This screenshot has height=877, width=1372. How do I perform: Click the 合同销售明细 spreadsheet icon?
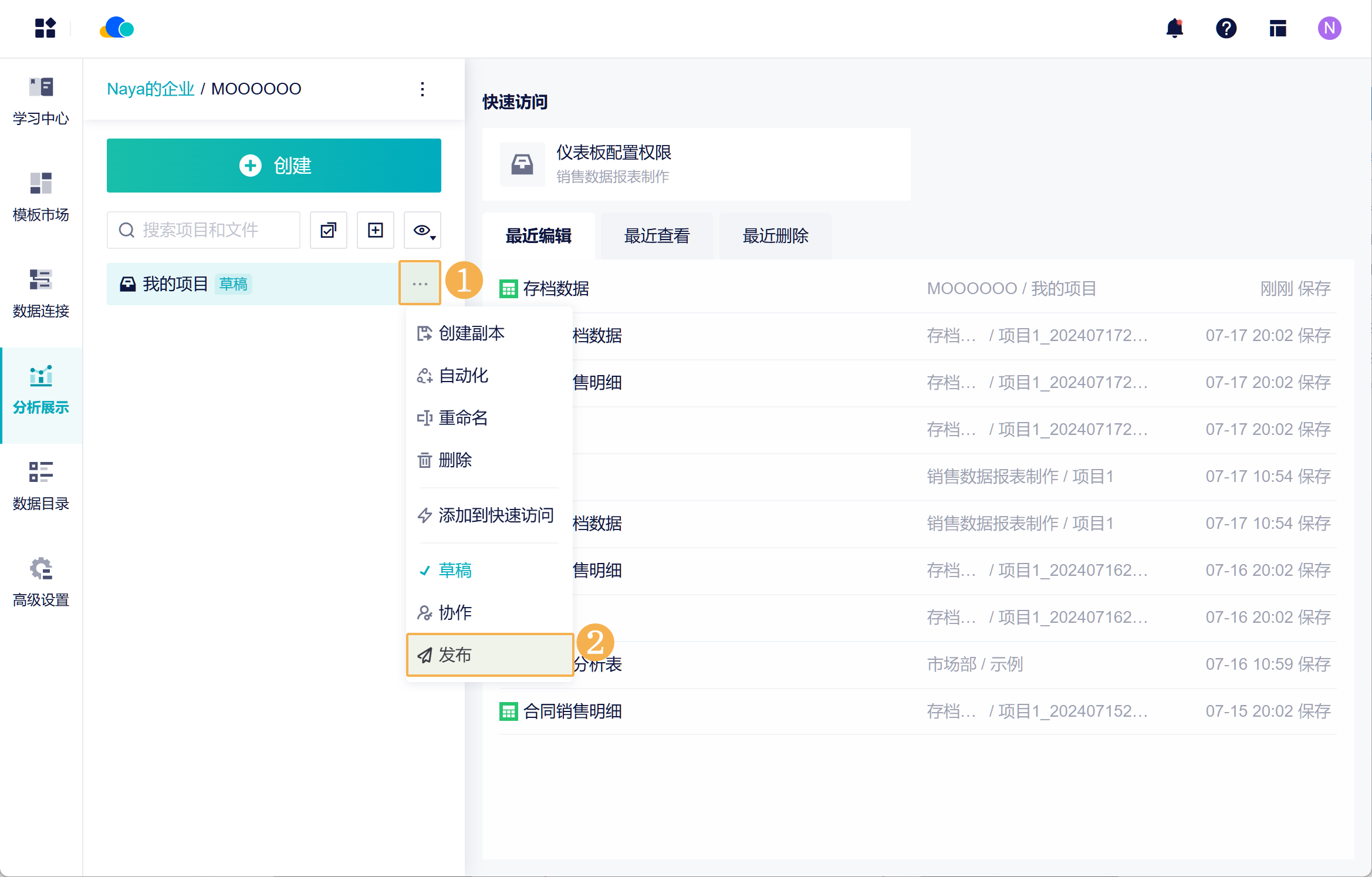tap(508, 711)
